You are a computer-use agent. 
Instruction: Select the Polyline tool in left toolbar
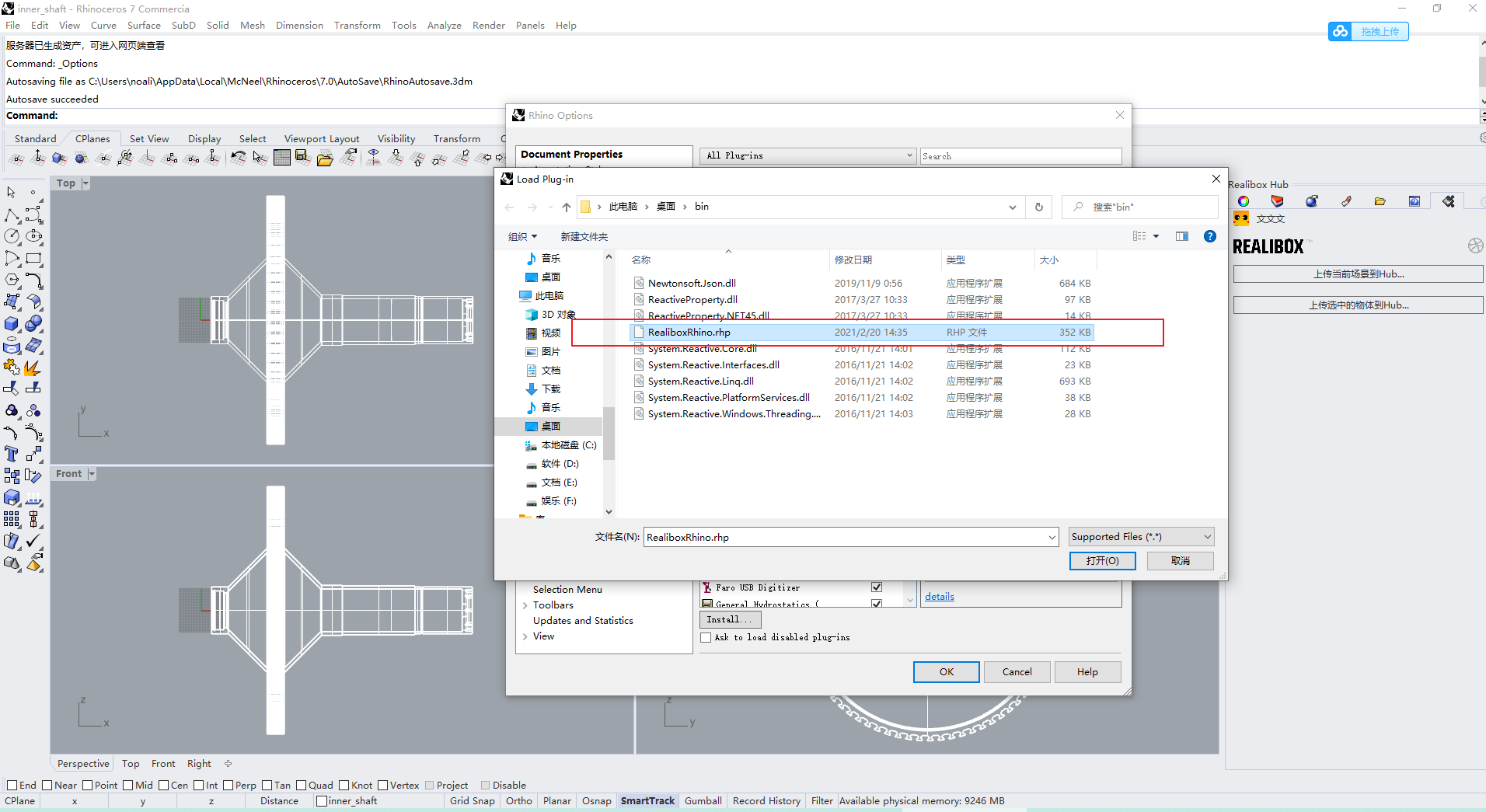click(x=12, y=215)
